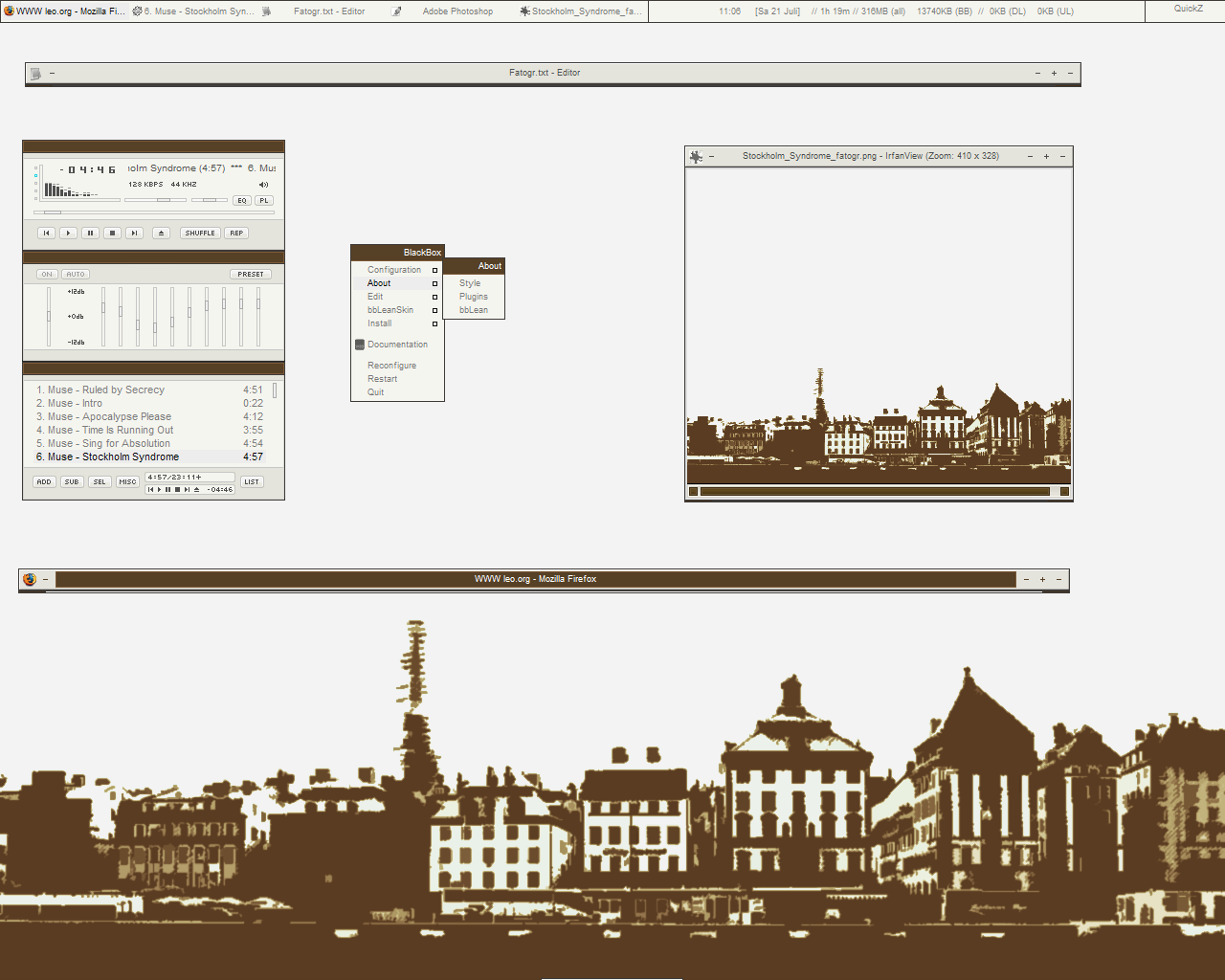Adjust the volume slider in the main player
This screenshot has width=1225, height=980.
(x=155, y=200)
